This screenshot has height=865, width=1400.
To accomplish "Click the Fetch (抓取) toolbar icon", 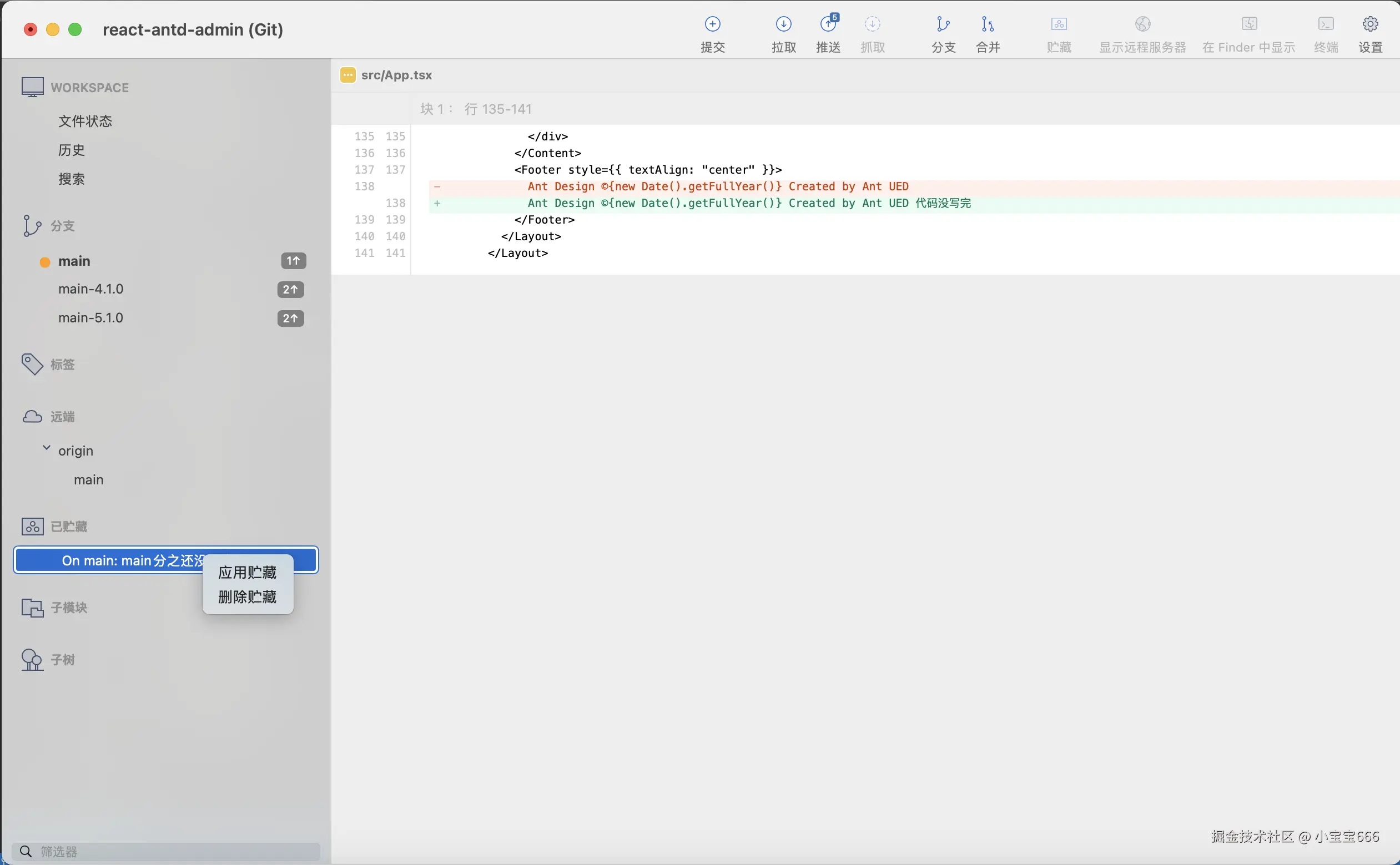I will 872,24.
